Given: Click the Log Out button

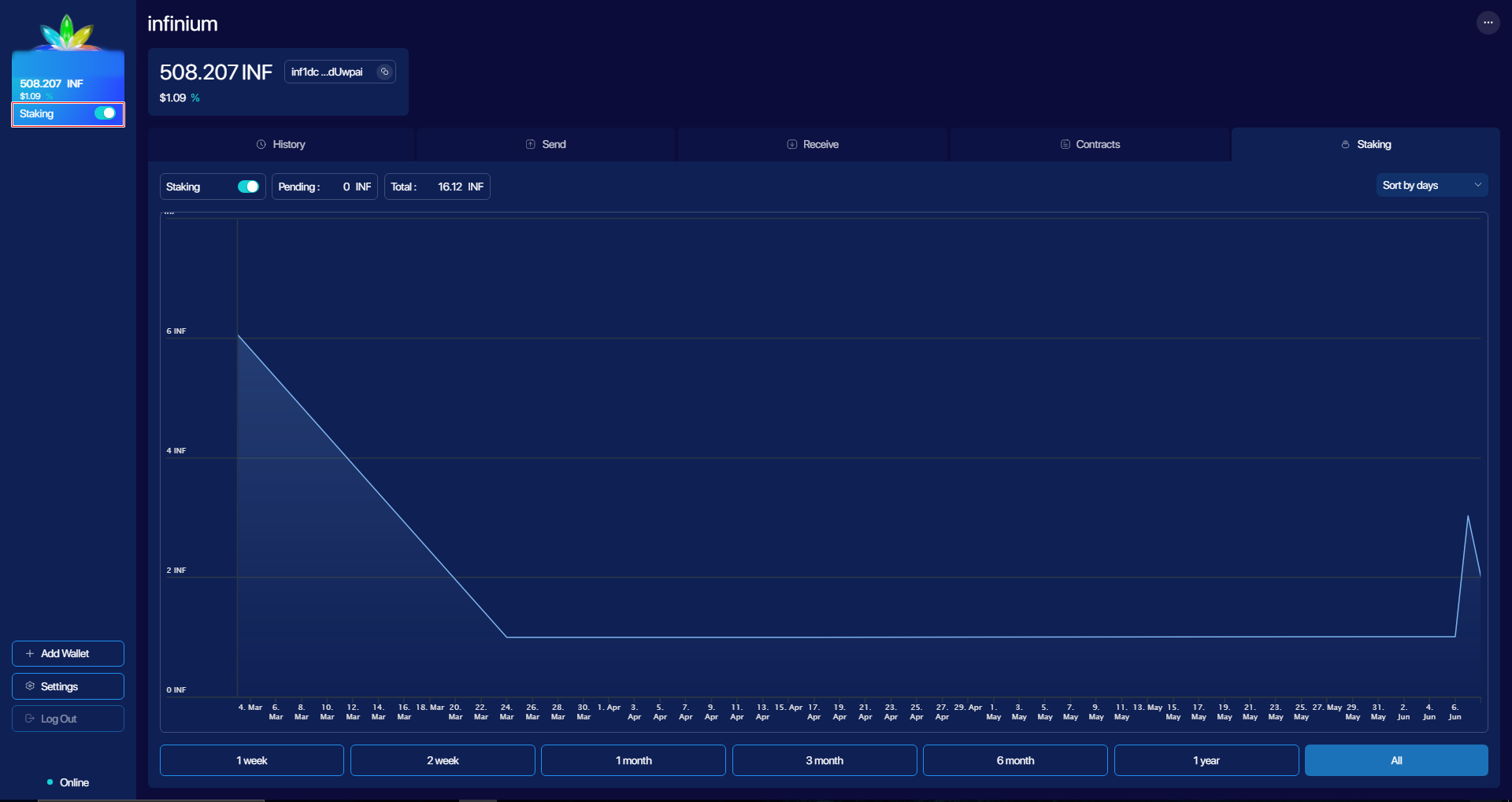Looking at the screenshot, I should [68, 719].
